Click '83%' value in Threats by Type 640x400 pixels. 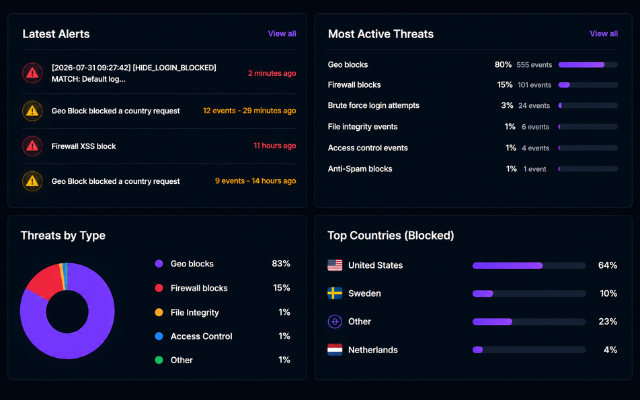click(281, 264)
